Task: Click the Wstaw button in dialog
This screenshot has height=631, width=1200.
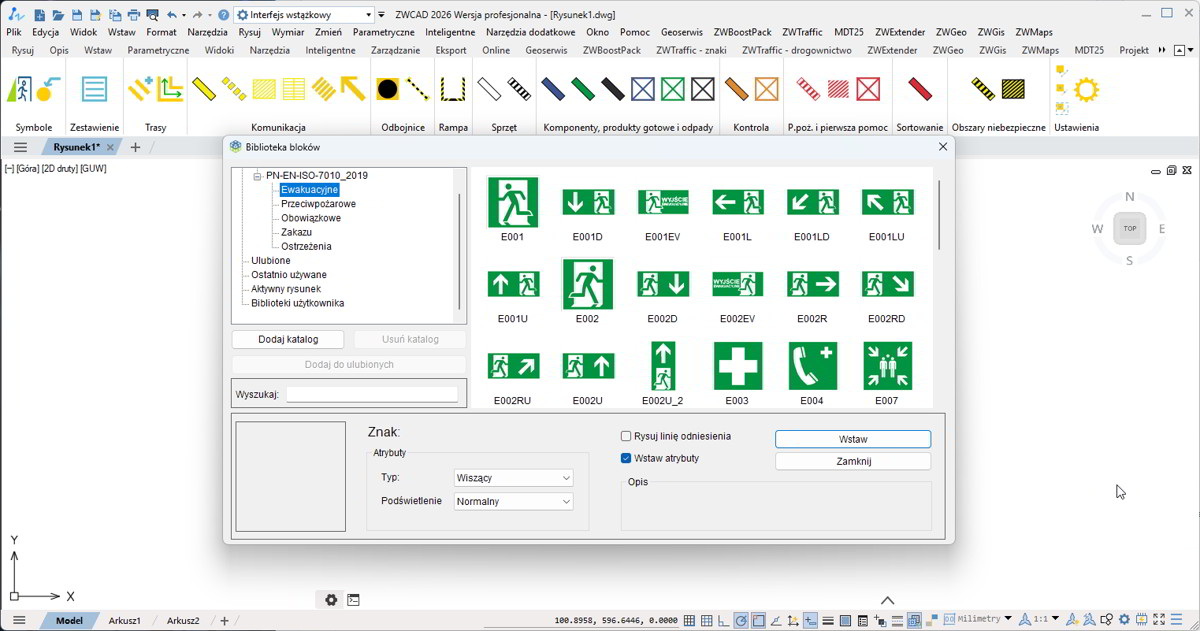Action: 853,439
